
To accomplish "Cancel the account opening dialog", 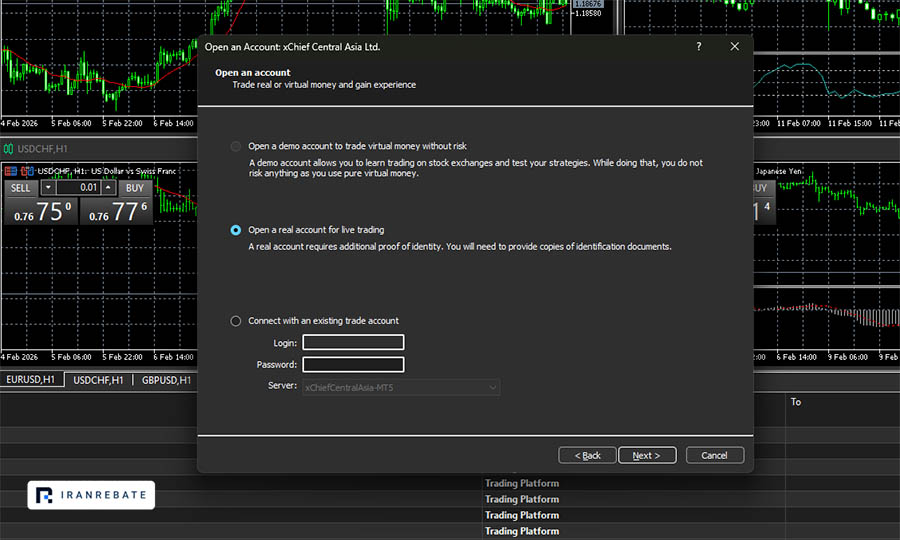I will (x=715, y=455).
